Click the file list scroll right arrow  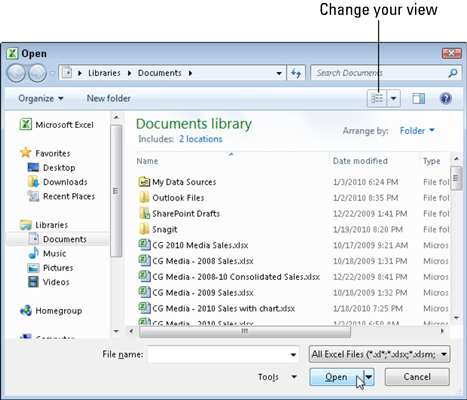pos(442,331)
